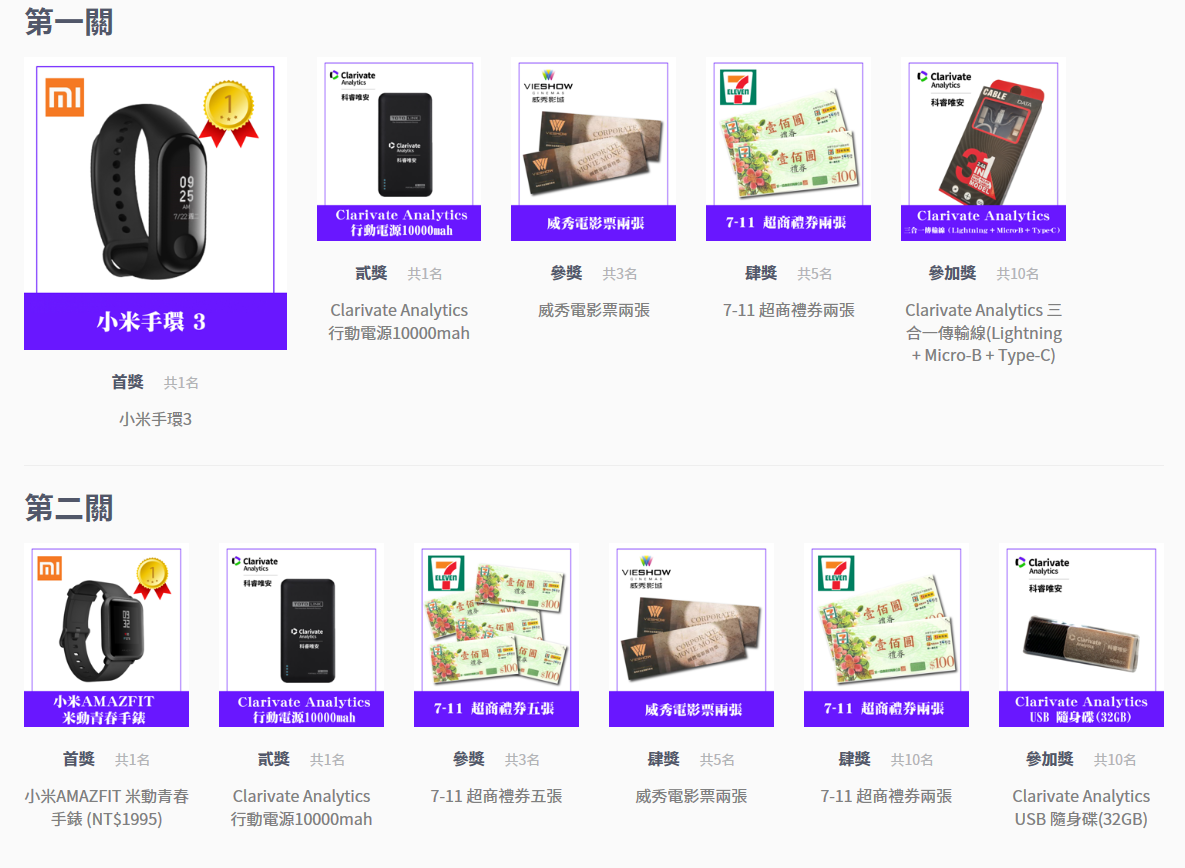Viewport: 1185px width, 868px height.
Task: Click the Clarivate Analytics USB 隨身碟(32GB) description
Action: 1081,808
